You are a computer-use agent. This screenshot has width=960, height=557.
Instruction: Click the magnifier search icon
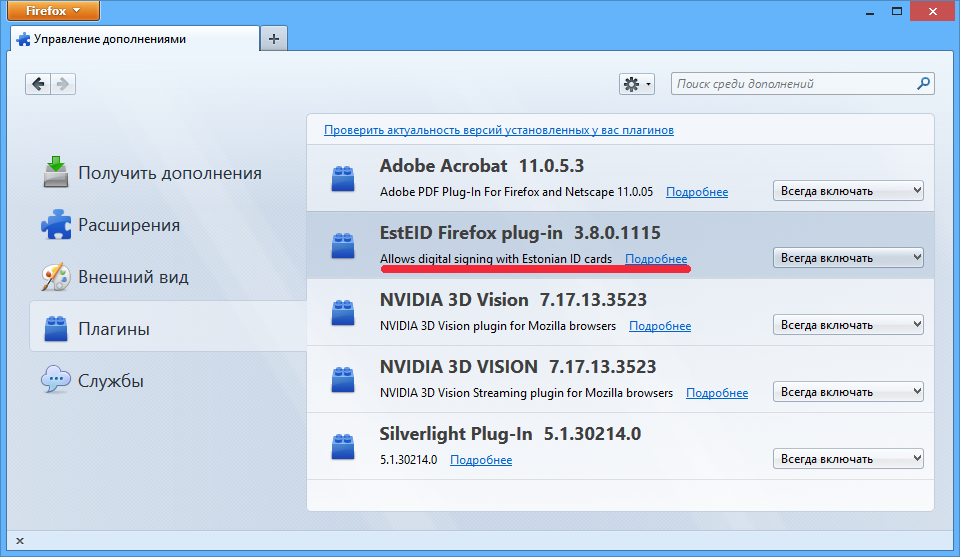point(923,83)
